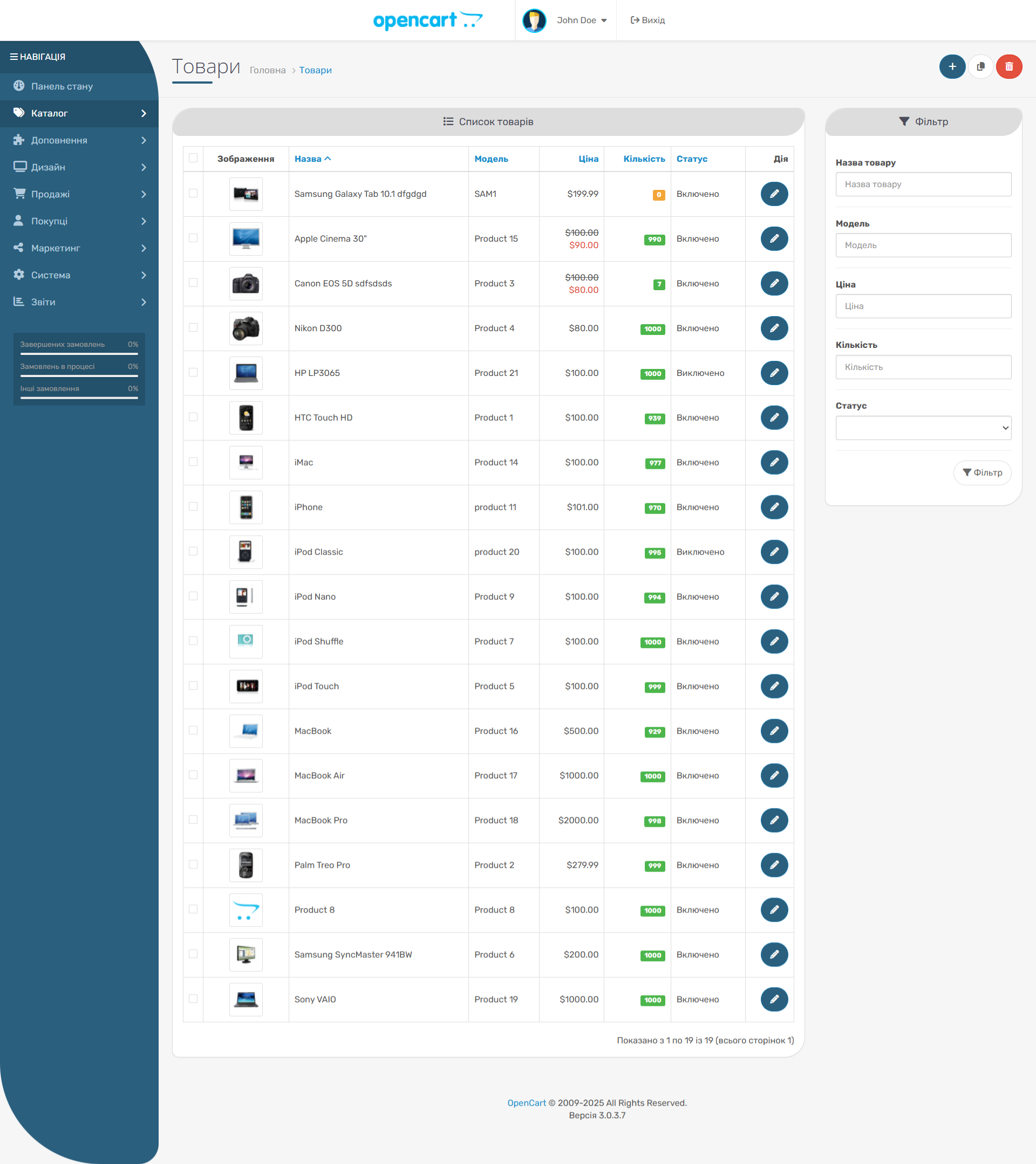This screenshot has height=1164, width=1036.
Task: Click the MacBook product thumbnail image
Action: (x=246, y=731)
